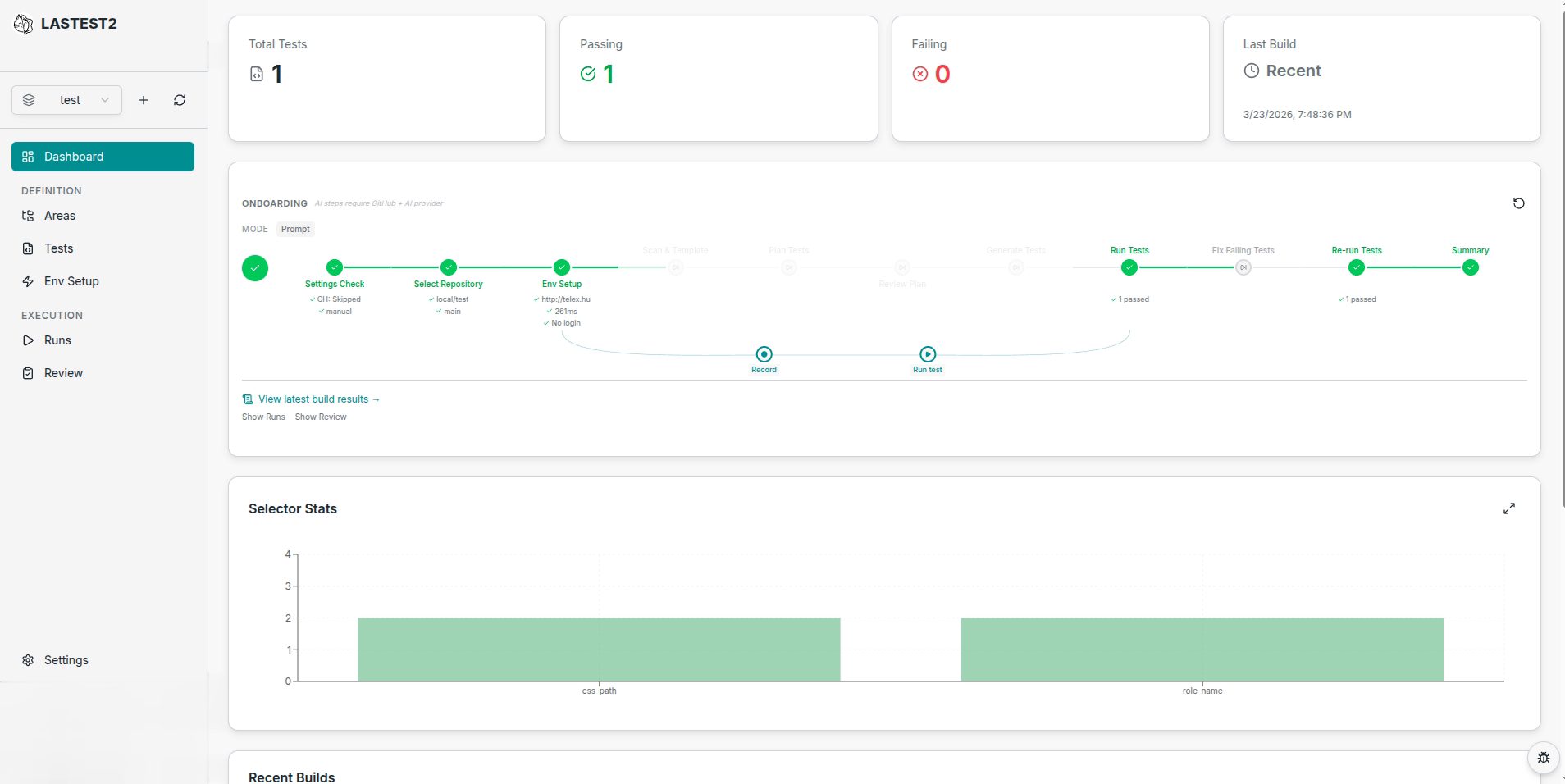1565x784 pixels.
Task: Click the role-name bar in chart
Action: click(x=1202, y=650)
